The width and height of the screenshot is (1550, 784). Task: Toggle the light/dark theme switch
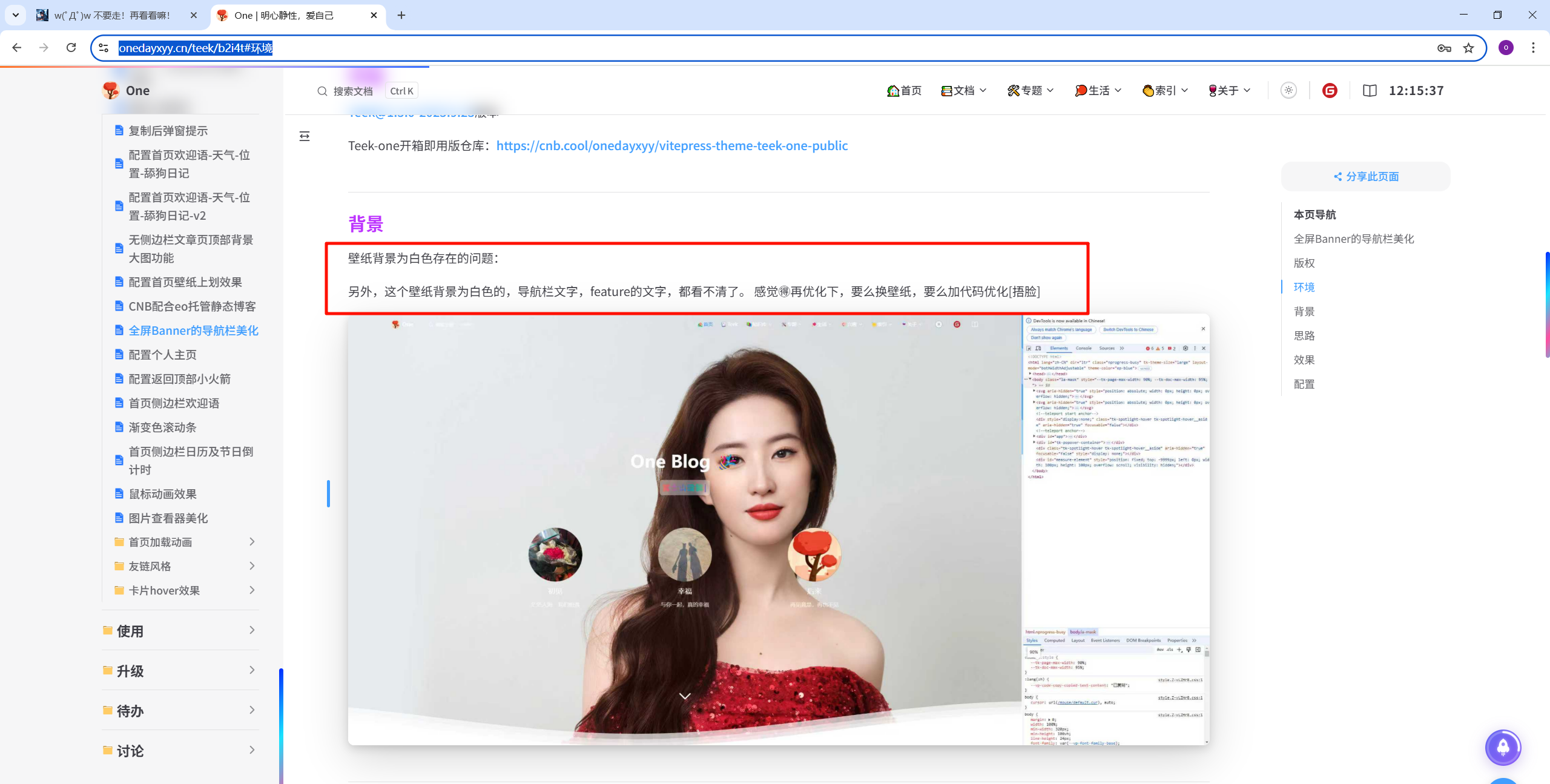pos(1288,91)
